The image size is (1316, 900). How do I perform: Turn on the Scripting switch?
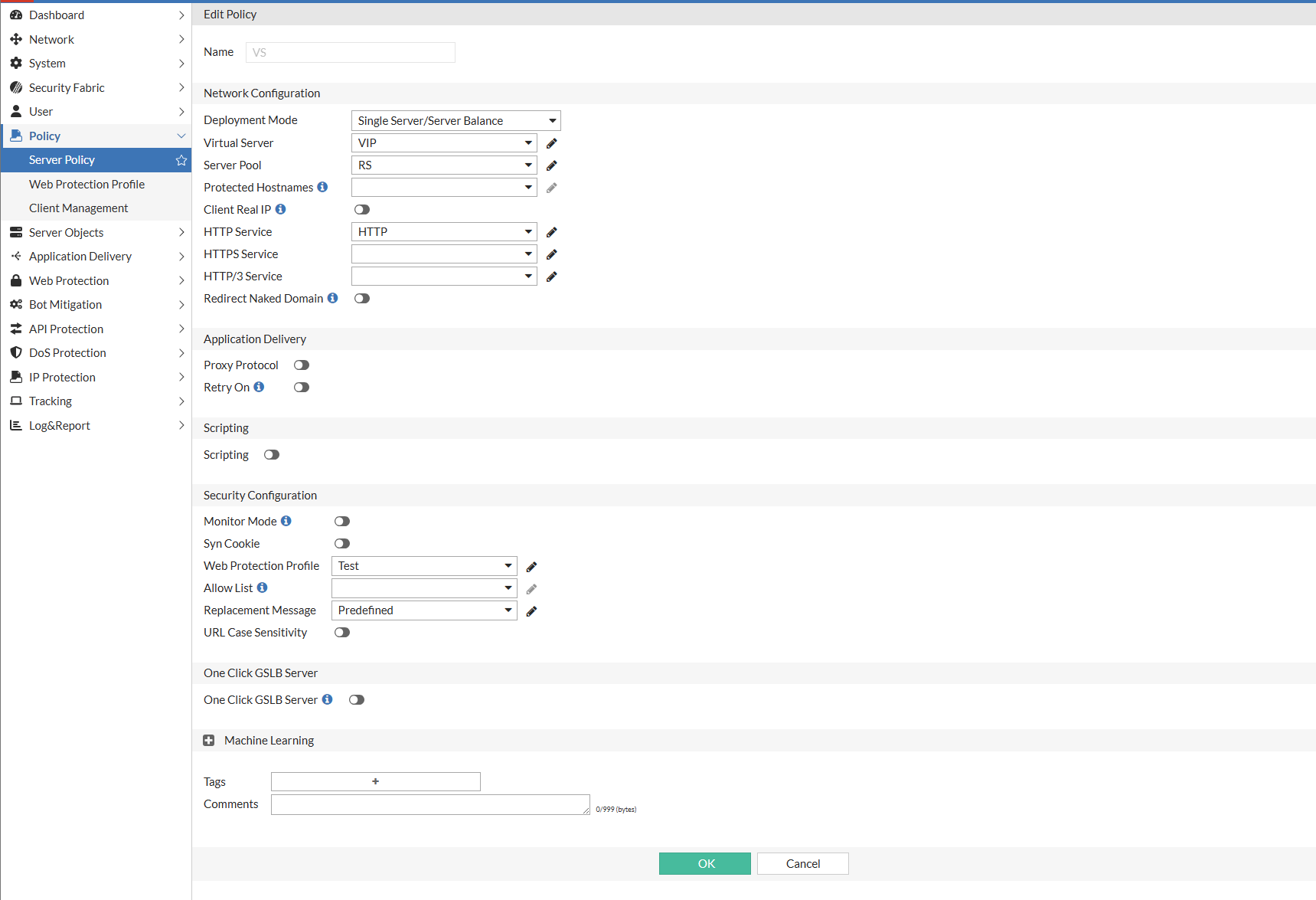pyautogui.click(x=272, y=455)
